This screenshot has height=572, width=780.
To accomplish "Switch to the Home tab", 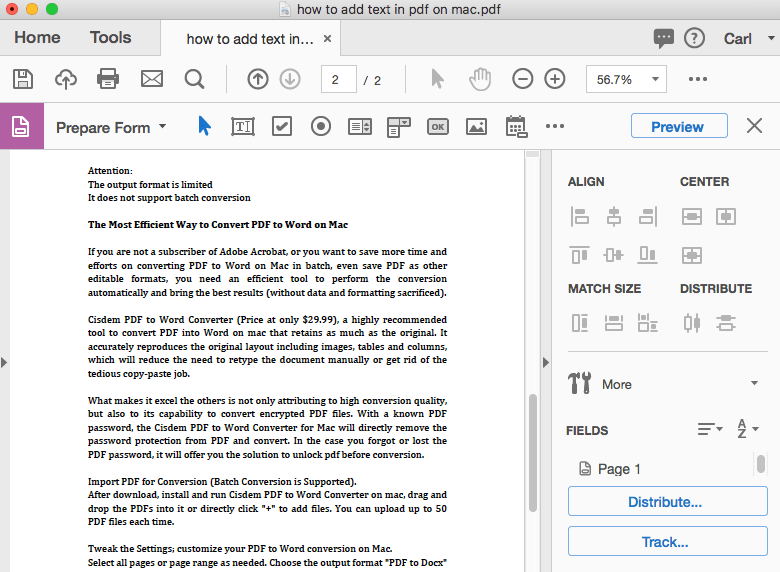I will tap(37, 38).
